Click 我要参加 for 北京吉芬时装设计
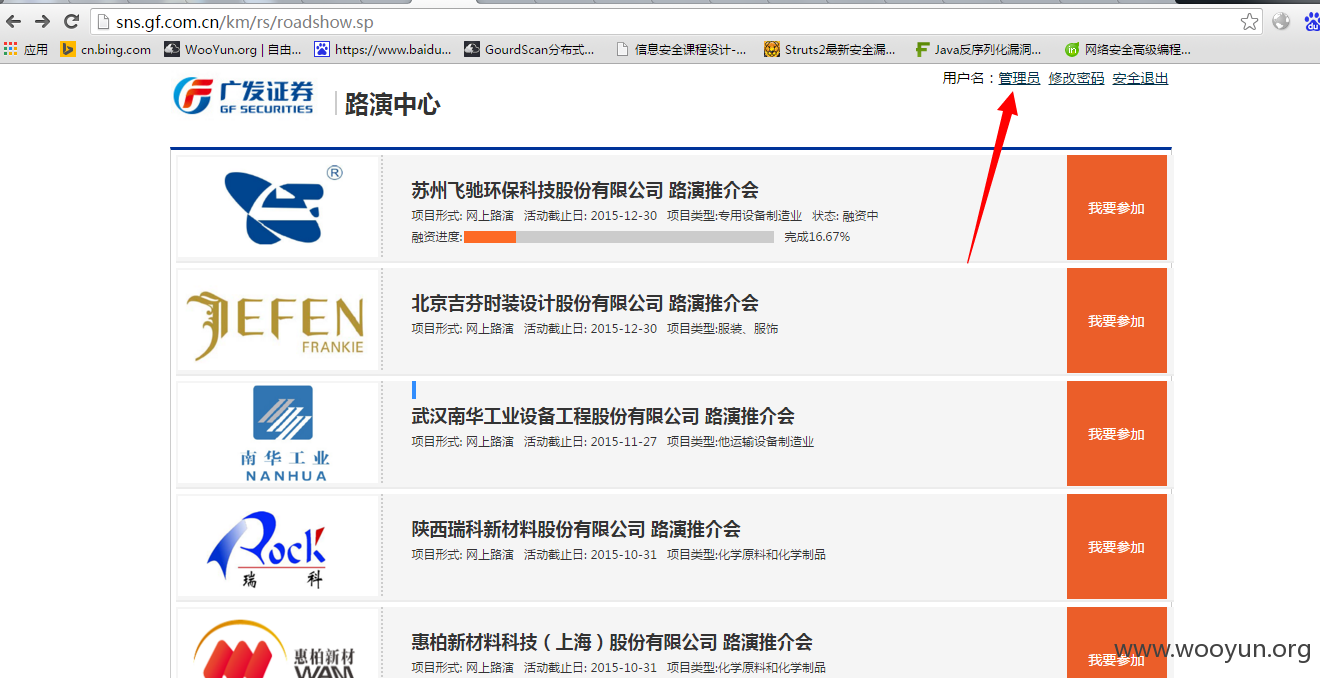Image resolution: width=1320 pixels, height=678 pixels. pyautogui.click(x=1116, y=321)
